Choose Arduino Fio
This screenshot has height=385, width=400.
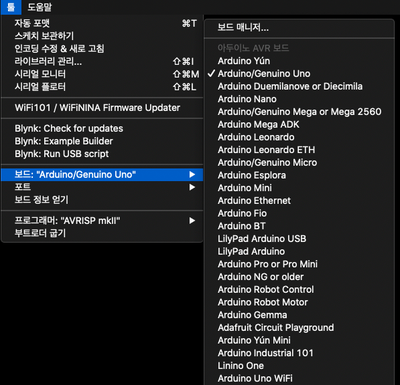coord(299,213)
